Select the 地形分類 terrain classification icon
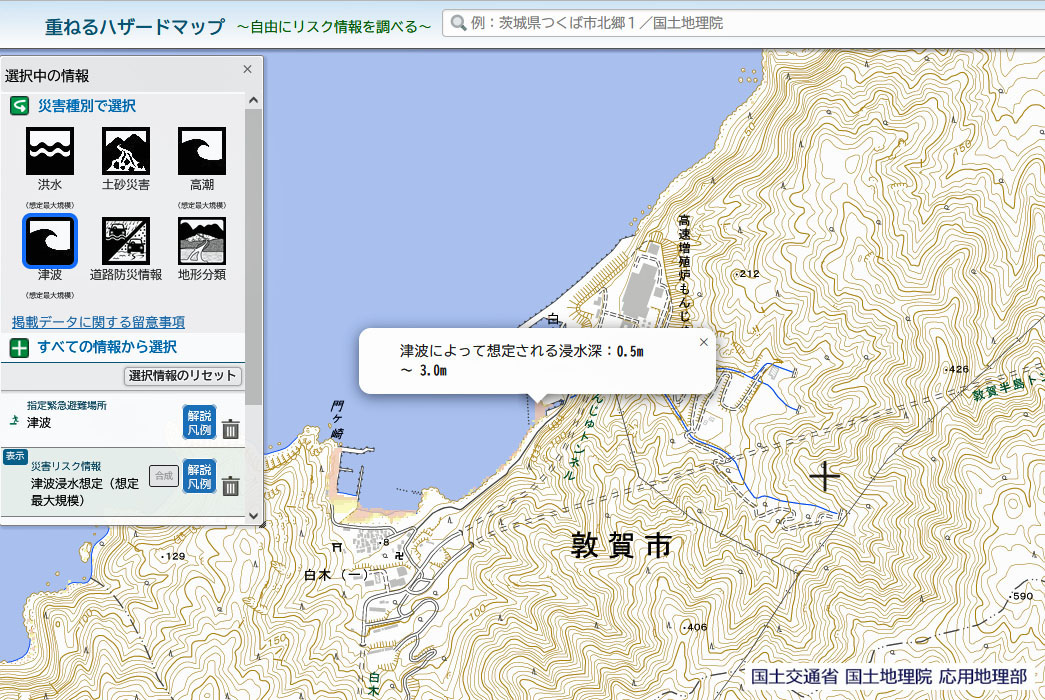 [202, 241]
